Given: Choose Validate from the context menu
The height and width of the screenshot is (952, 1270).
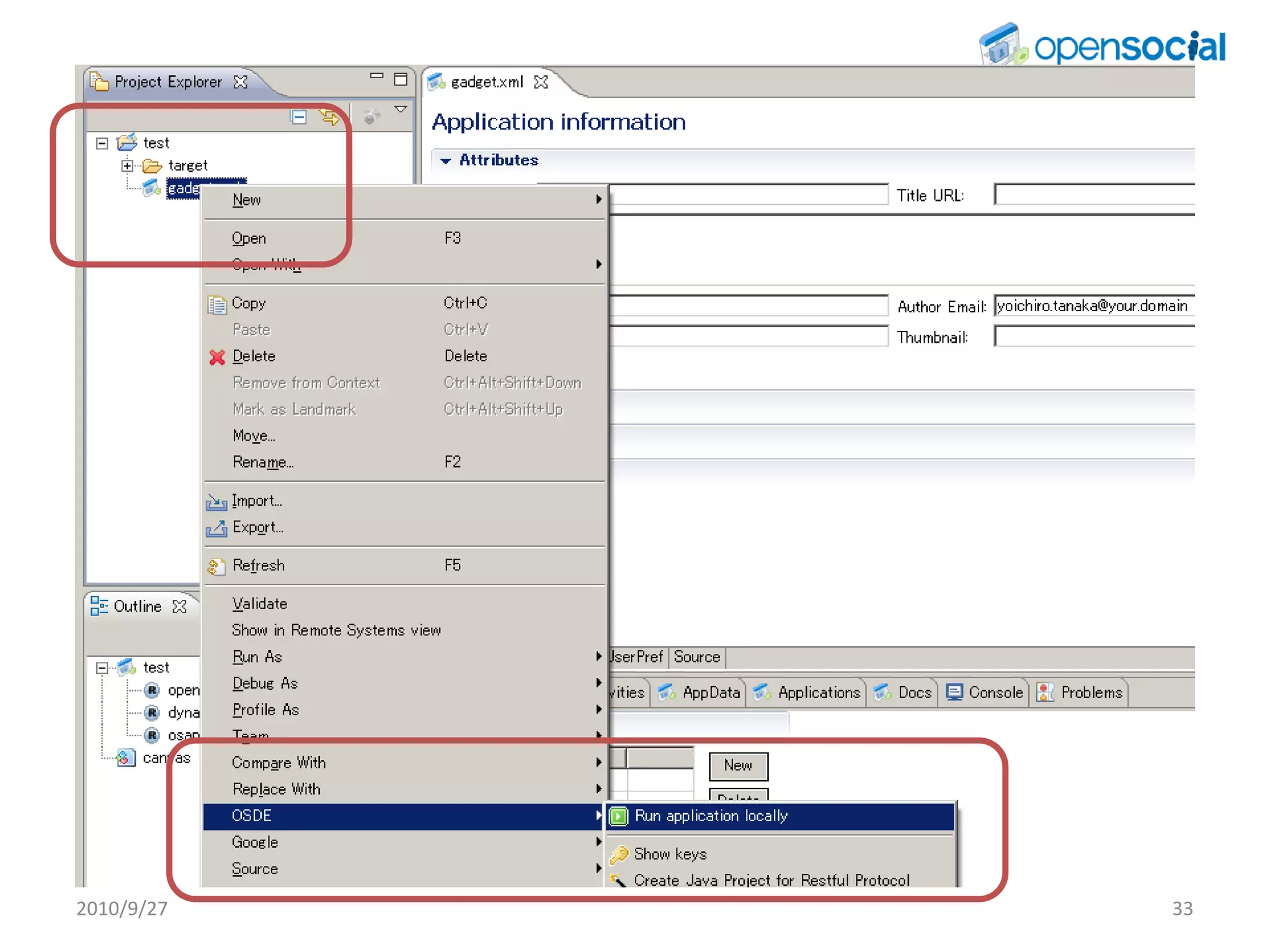Looking at the screenshot, I should tap(260, 604).
